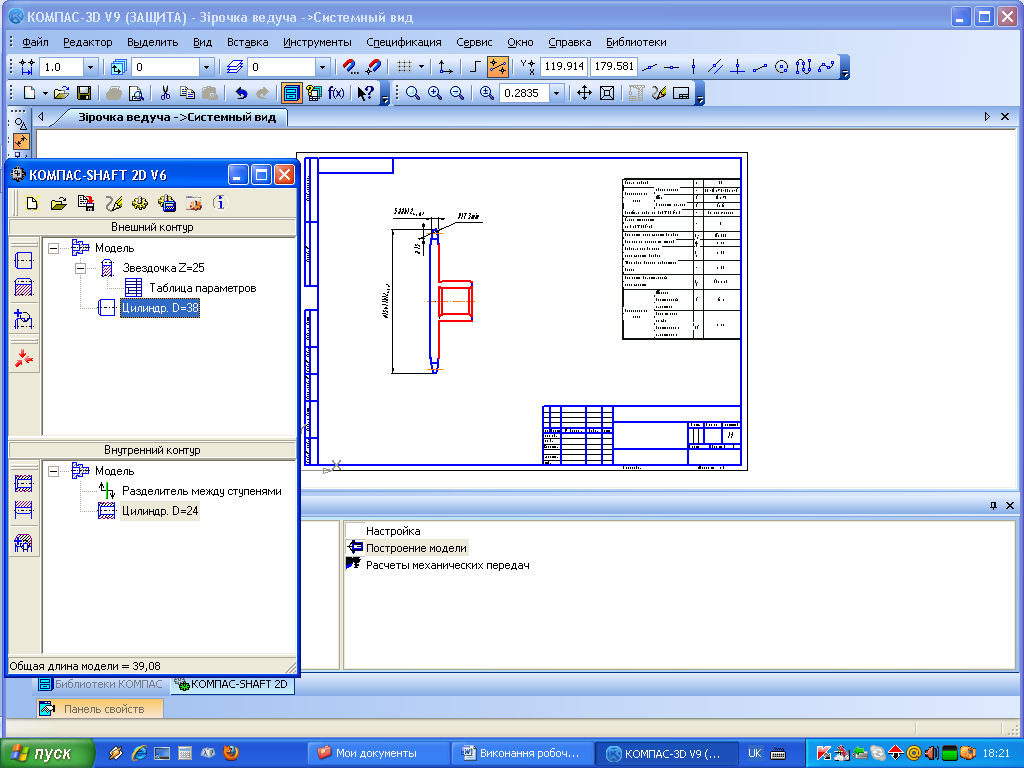Screen dimensions: 1024x768
Task: Click the additional elements tool in outer contour sidebar
Action: [x=24, y=319]
